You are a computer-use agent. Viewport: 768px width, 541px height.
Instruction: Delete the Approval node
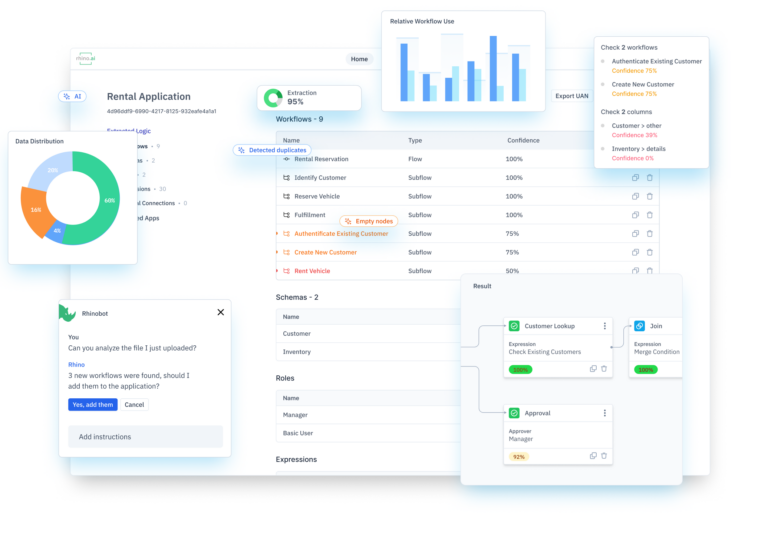pyautogui.click(x=604, y=456)
